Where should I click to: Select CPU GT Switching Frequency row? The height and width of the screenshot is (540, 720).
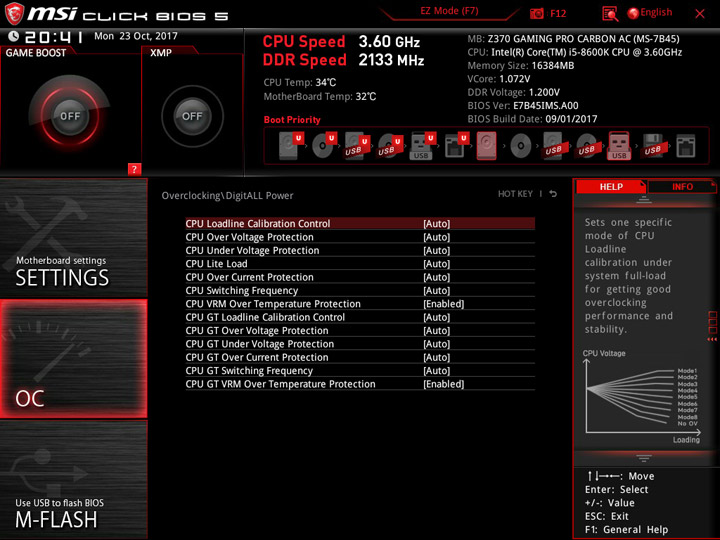point(360,370)
